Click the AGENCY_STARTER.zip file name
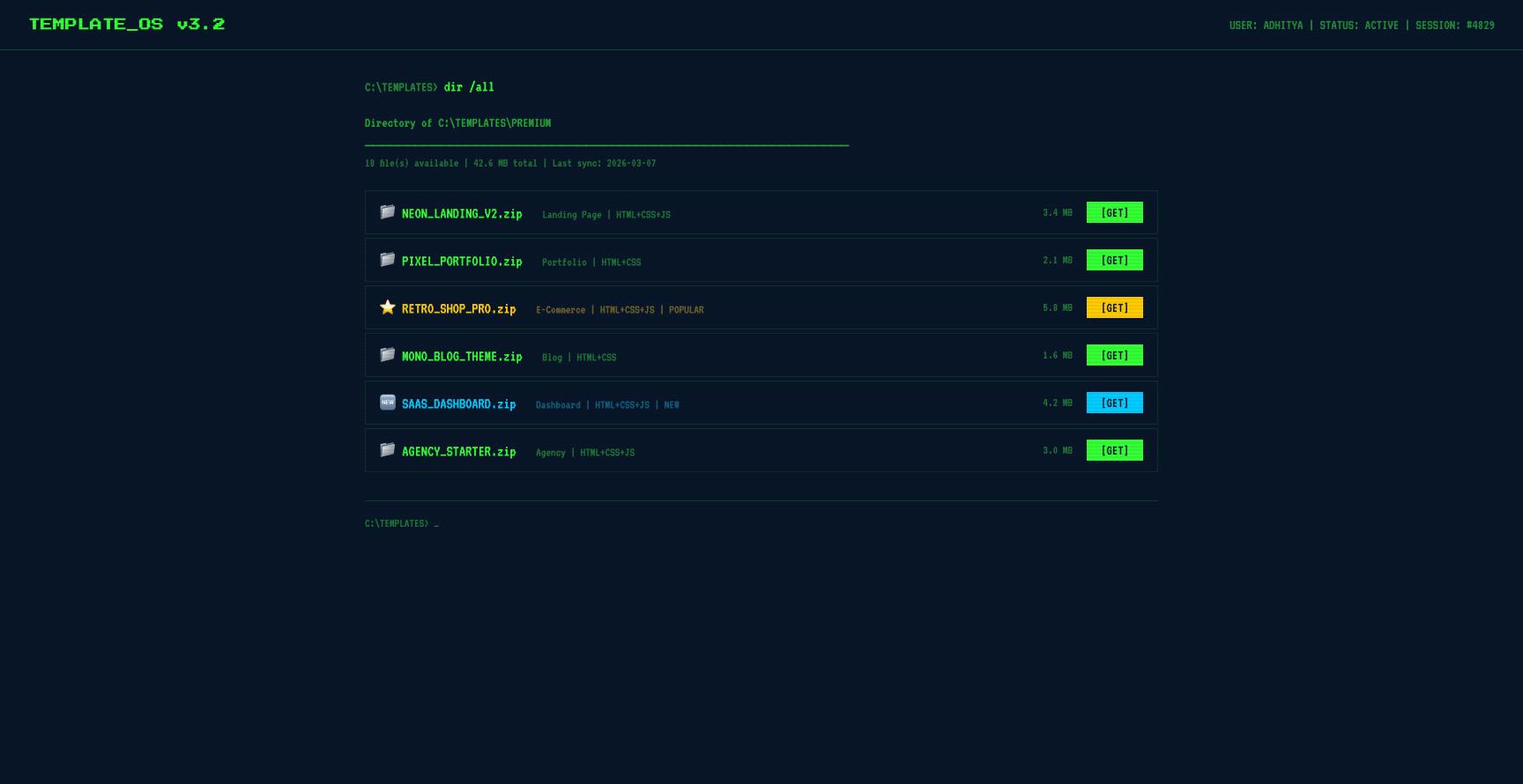Screen dimensions: 1523x784 458,452
